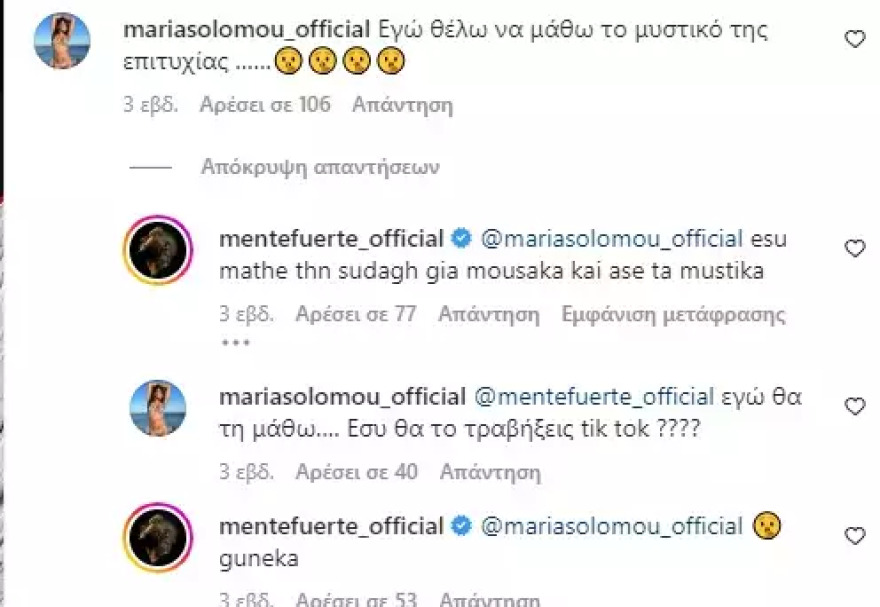Click the verified badge next to mentefuerte_official
Image resolution: width=880 pixels, height=607 pixels.
(462, 238)
